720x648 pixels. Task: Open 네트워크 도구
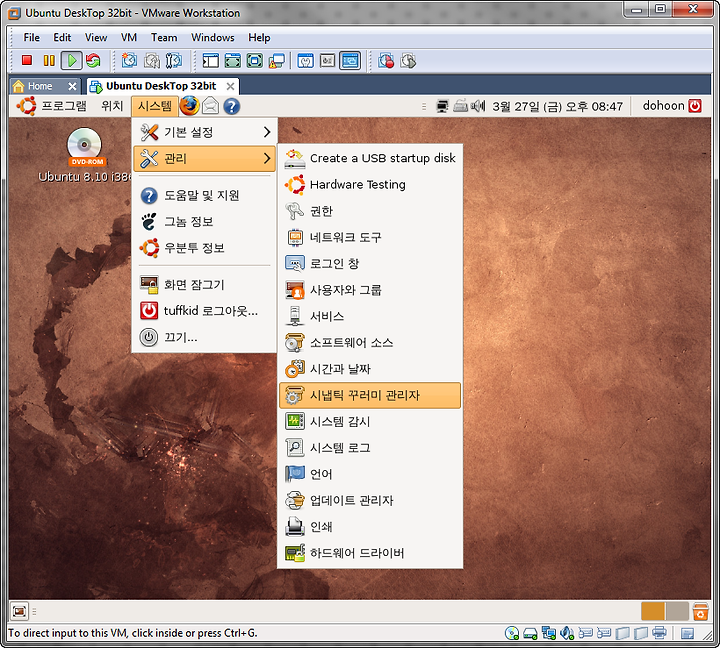pos(370,237)
